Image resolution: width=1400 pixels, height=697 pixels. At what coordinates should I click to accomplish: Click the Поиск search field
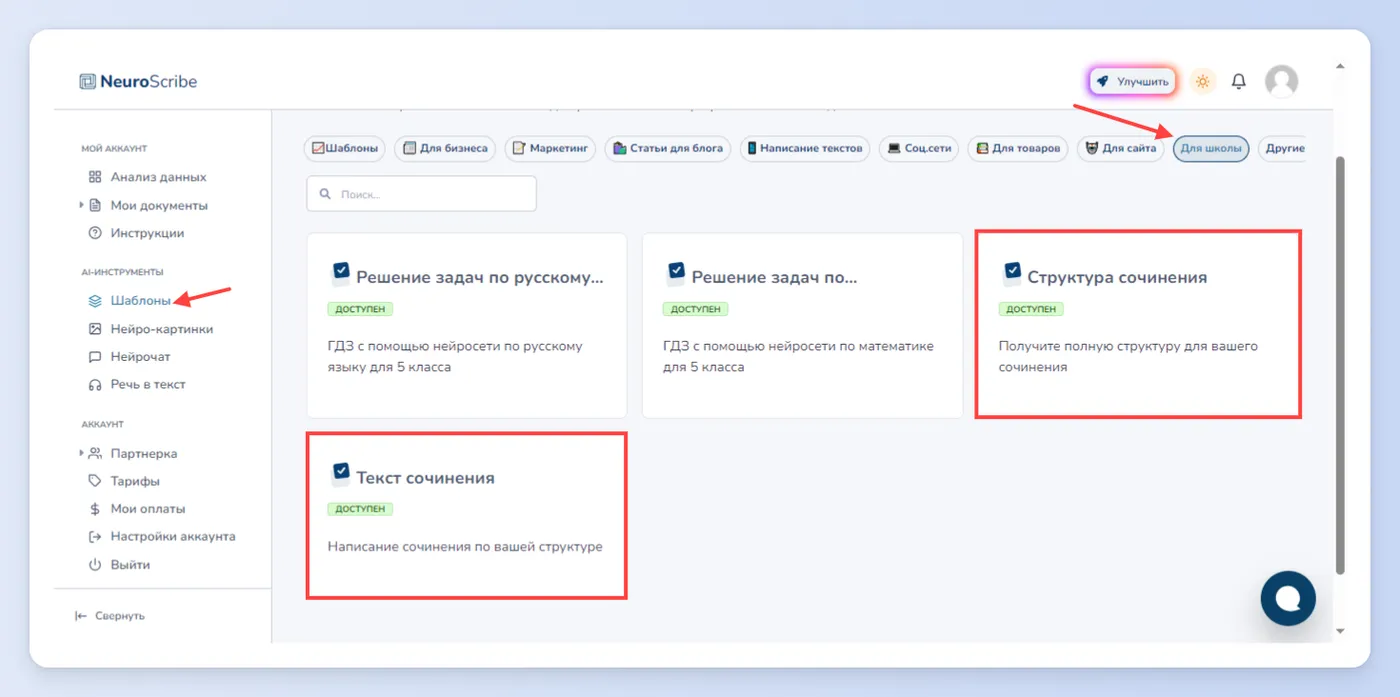click(421, 194)
